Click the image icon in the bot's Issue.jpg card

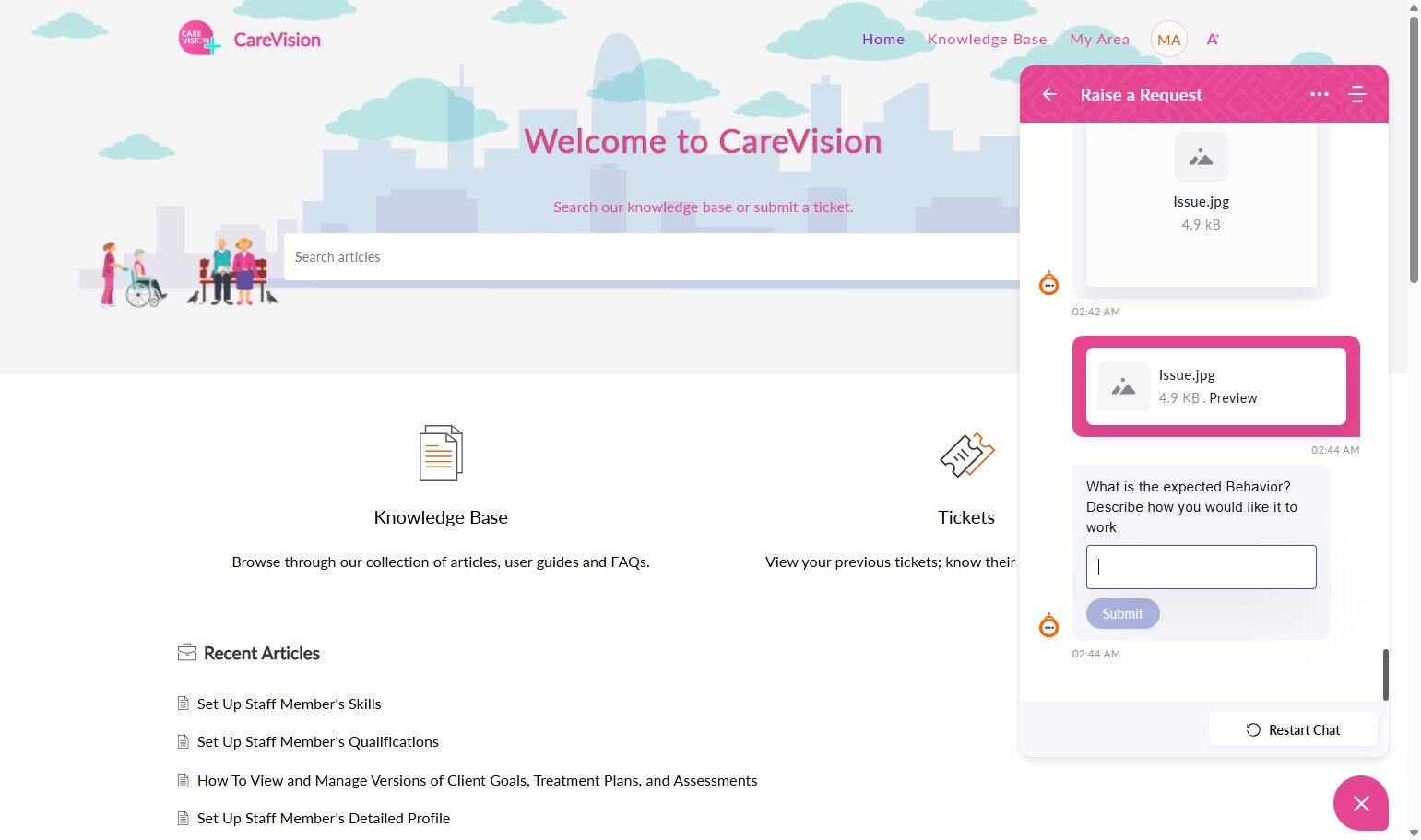tap(1201, 157)
